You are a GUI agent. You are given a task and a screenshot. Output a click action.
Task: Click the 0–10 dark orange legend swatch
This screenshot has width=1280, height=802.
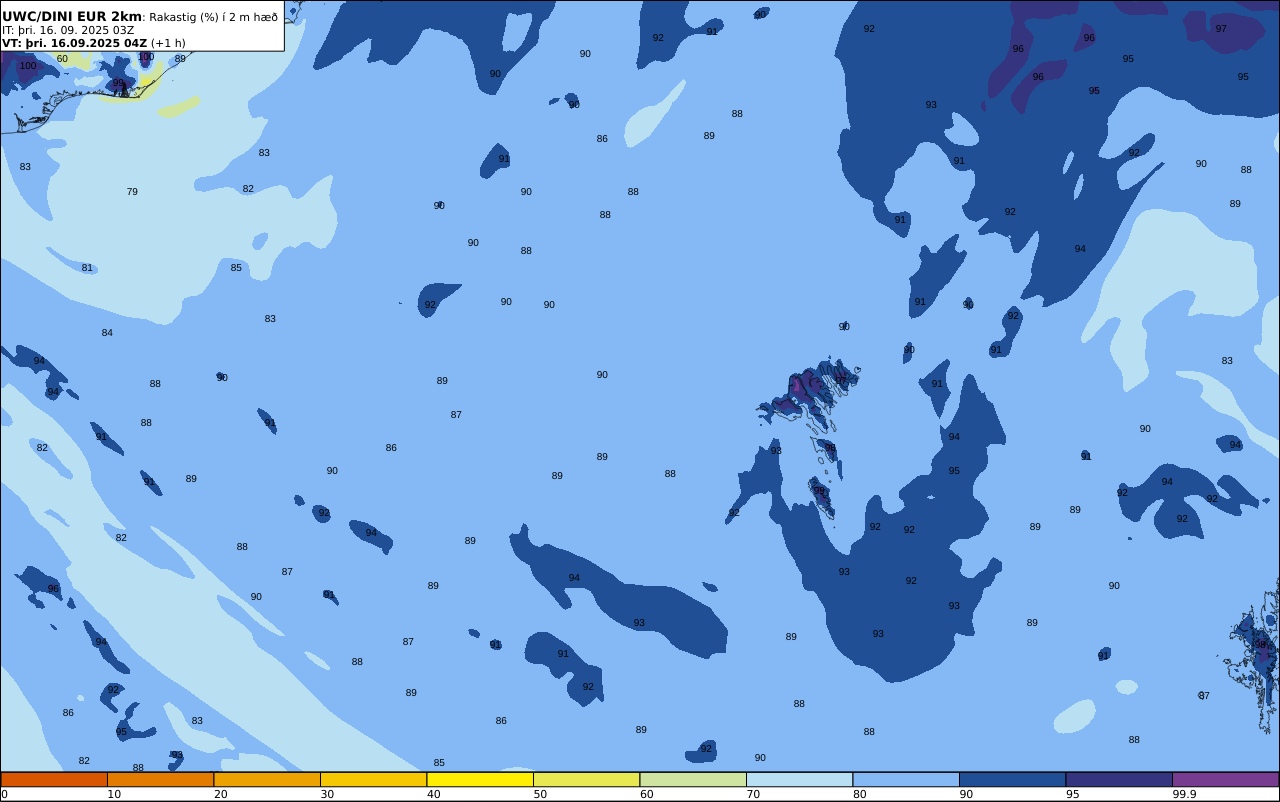pyautogui.click(x=54, y=779)
